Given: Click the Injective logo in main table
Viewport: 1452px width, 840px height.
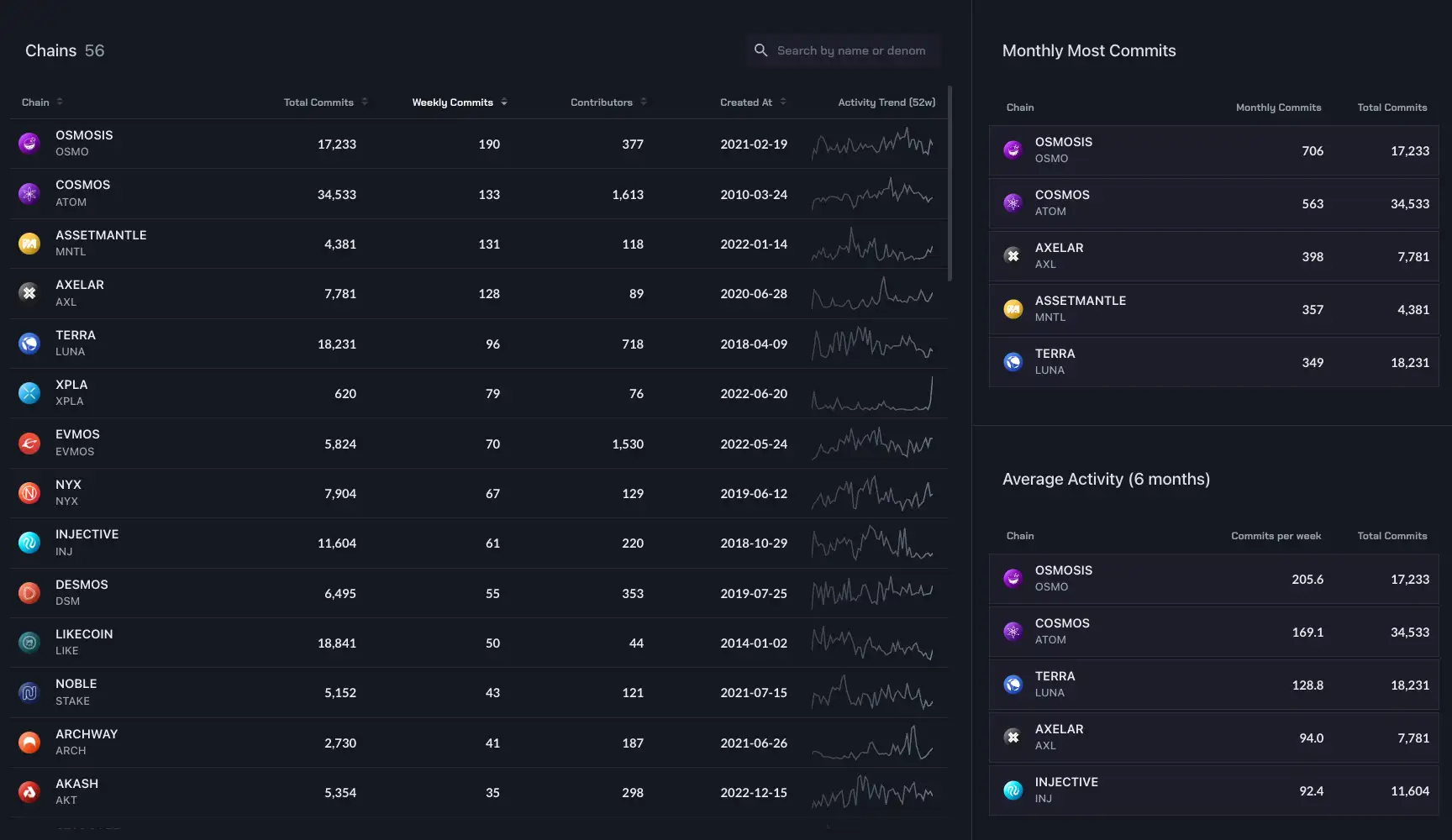Looking at the screenshot, I should click(x=29, y=543).
